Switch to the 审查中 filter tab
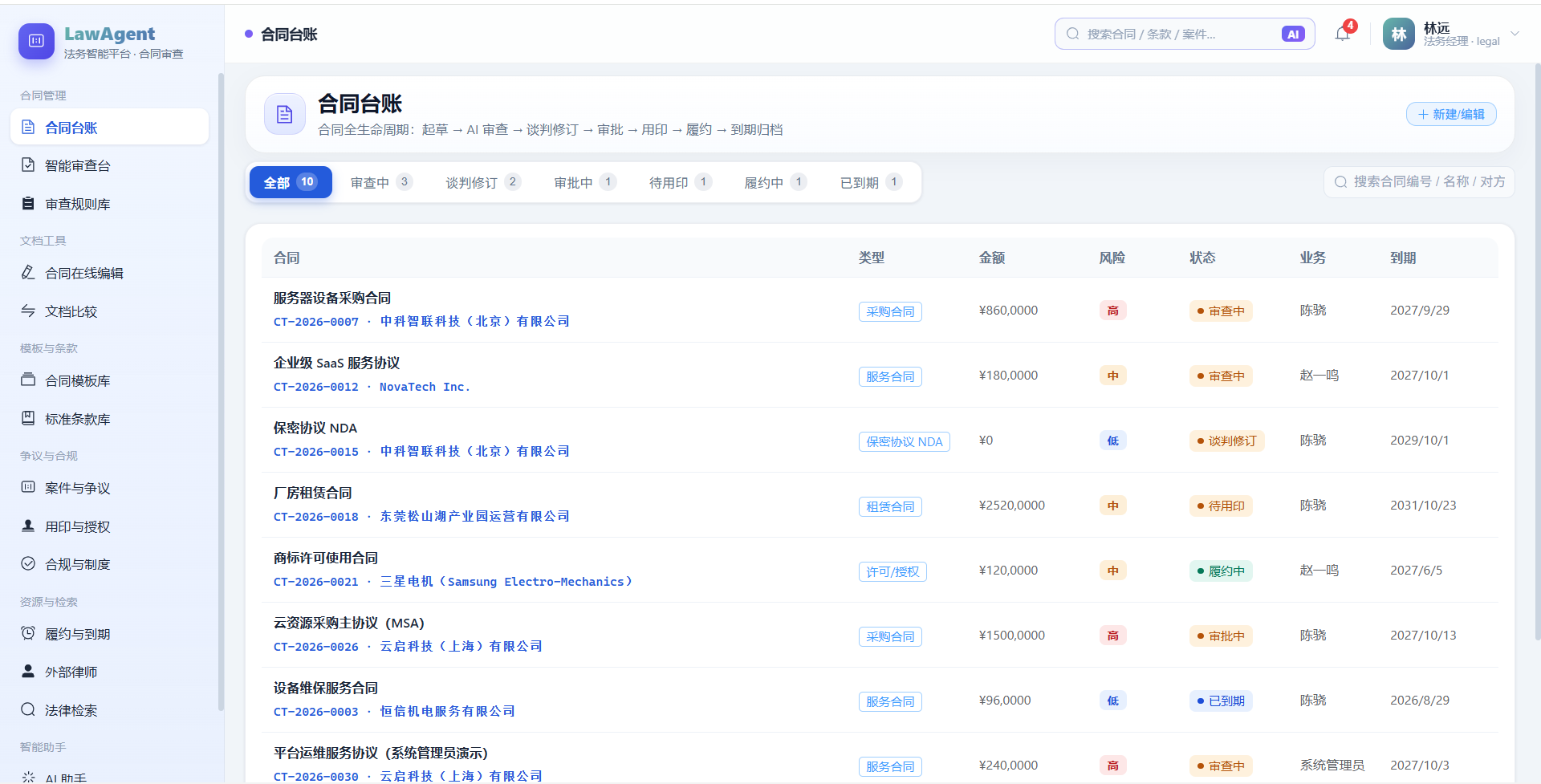 coord(381,182)
